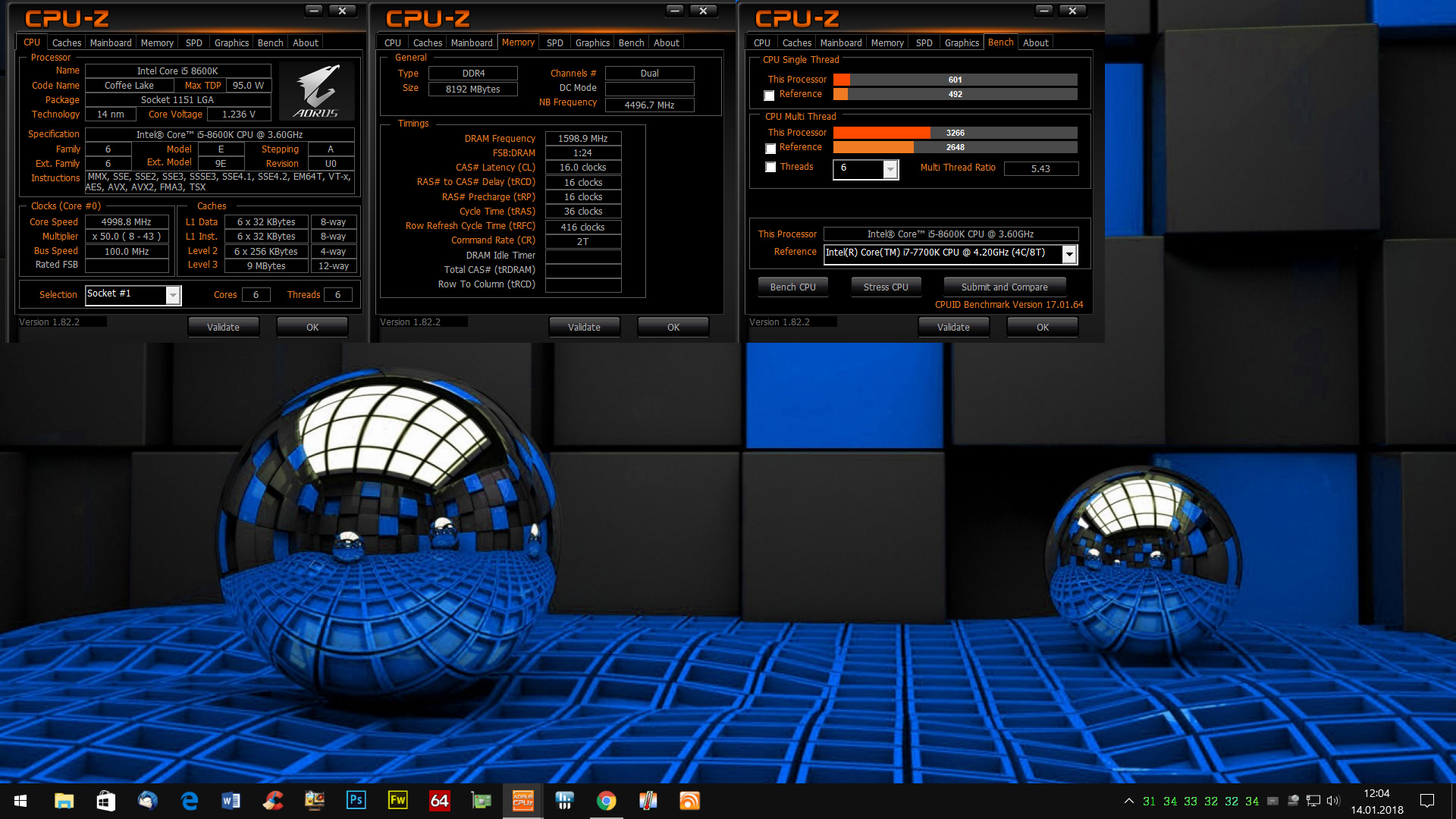Click This Processor multi thread score bar
The width and height of the screenshot is (1456, 819).
click(x=955, y=133)
